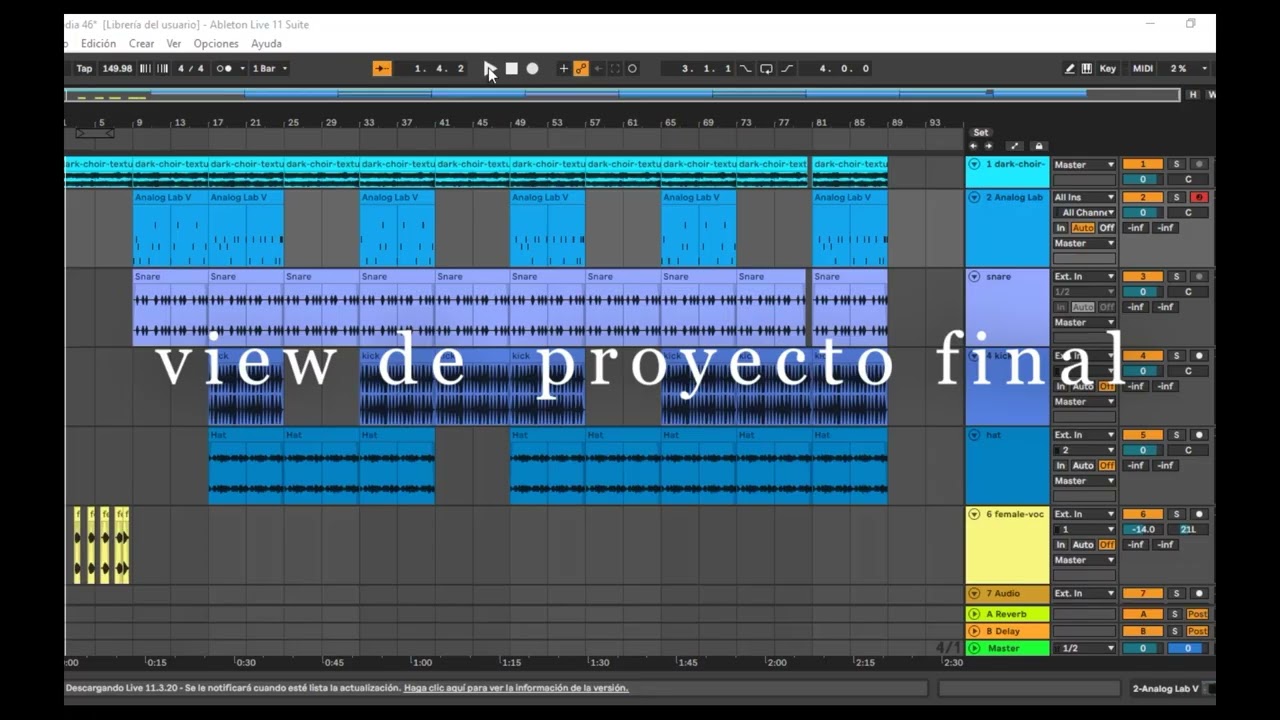Toggle the computer MIDI keyboard icon
The height and width of the screenshot is (720, 1280).
(1087, 68)
